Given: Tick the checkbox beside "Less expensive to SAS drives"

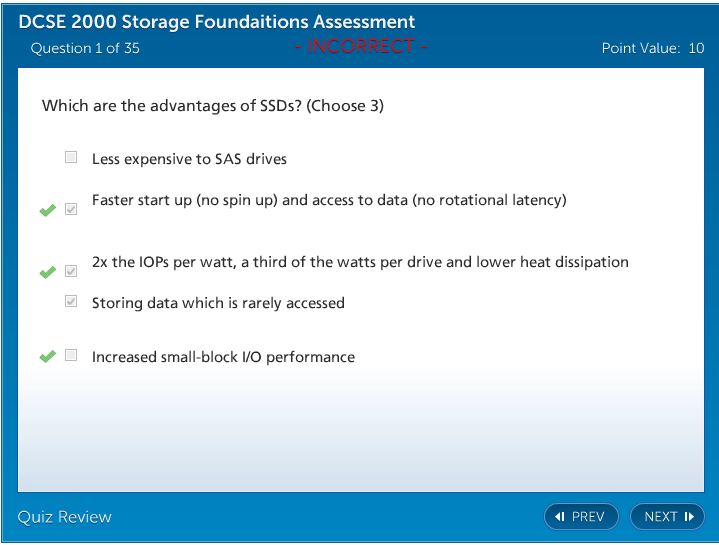Looking at the screenshot, I should click(71, 157).
